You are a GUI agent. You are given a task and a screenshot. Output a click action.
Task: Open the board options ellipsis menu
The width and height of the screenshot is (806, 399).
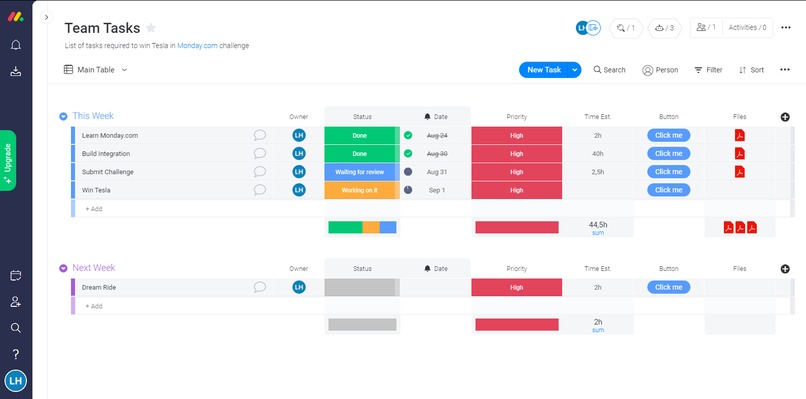point(785,28)
